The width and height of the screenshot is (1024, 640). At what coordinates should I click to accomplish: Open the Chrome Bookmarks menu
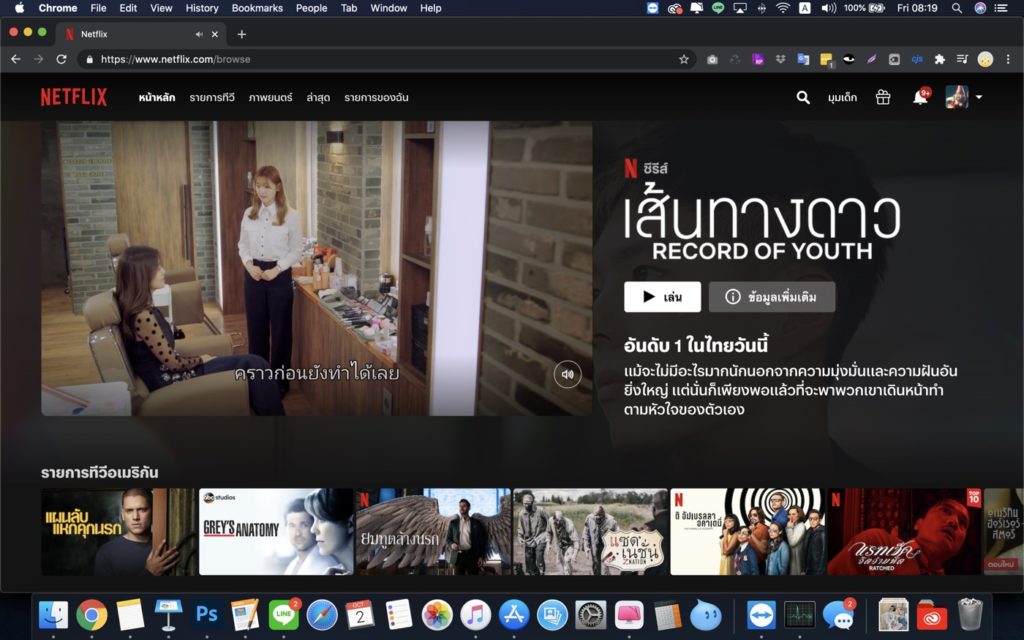tap(257, 8)
